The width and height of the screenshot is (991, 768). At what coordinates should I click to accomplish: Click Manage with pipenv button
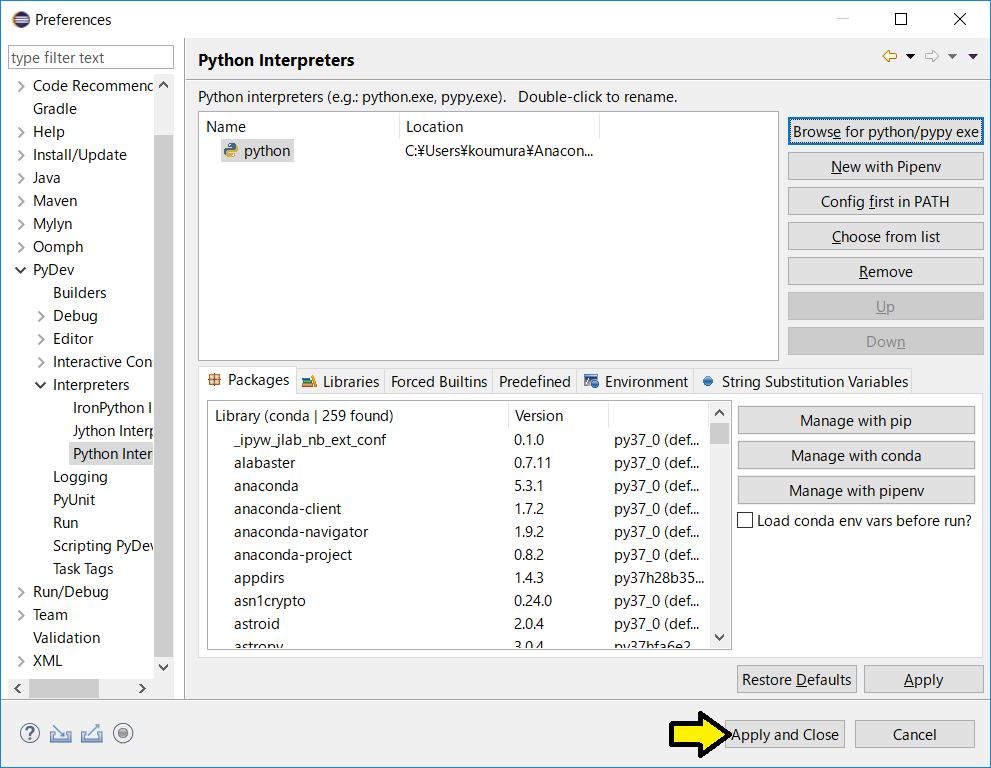click(856, 491)
